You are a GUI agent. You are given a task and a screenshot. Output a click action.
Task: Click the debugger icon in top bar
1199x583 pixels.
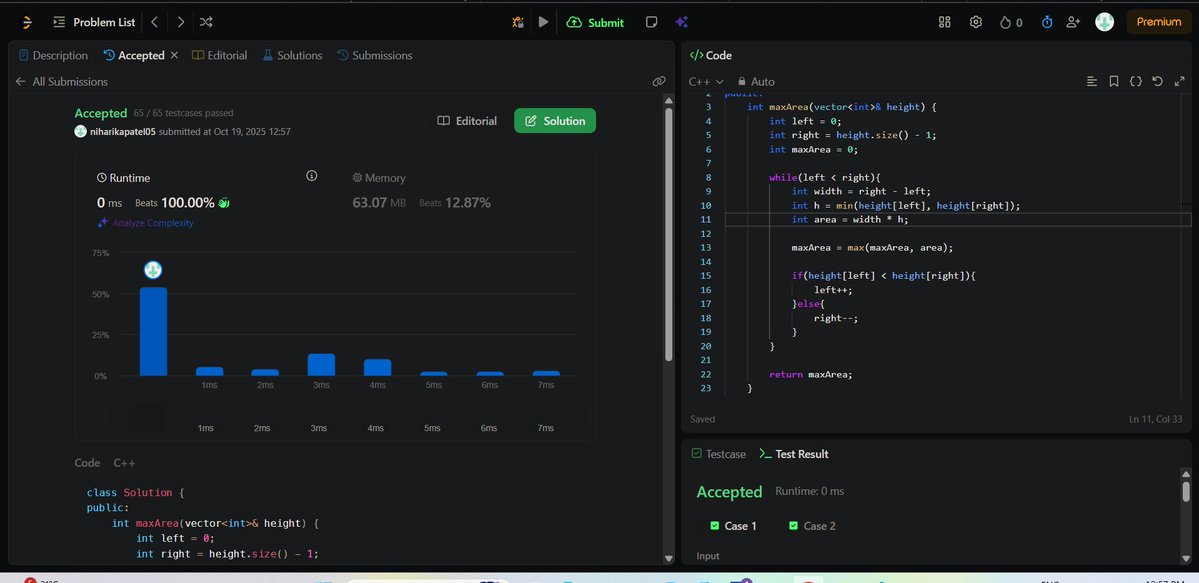coord(518,22)
